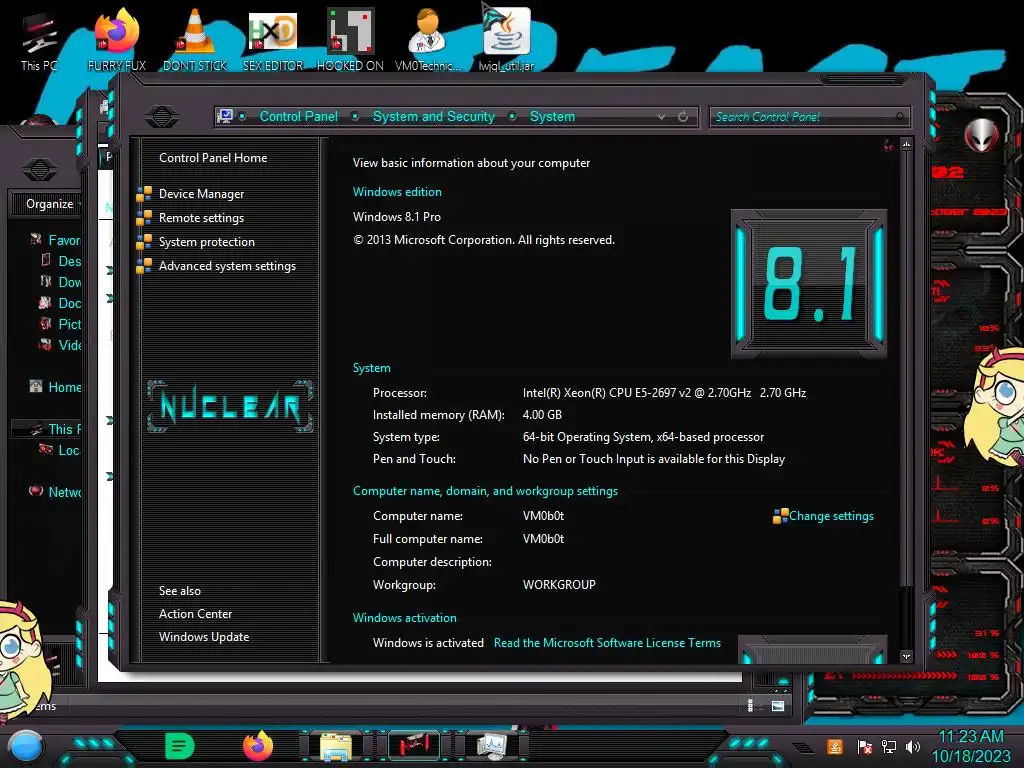Open Remote settings link

(x=201, y=218)
